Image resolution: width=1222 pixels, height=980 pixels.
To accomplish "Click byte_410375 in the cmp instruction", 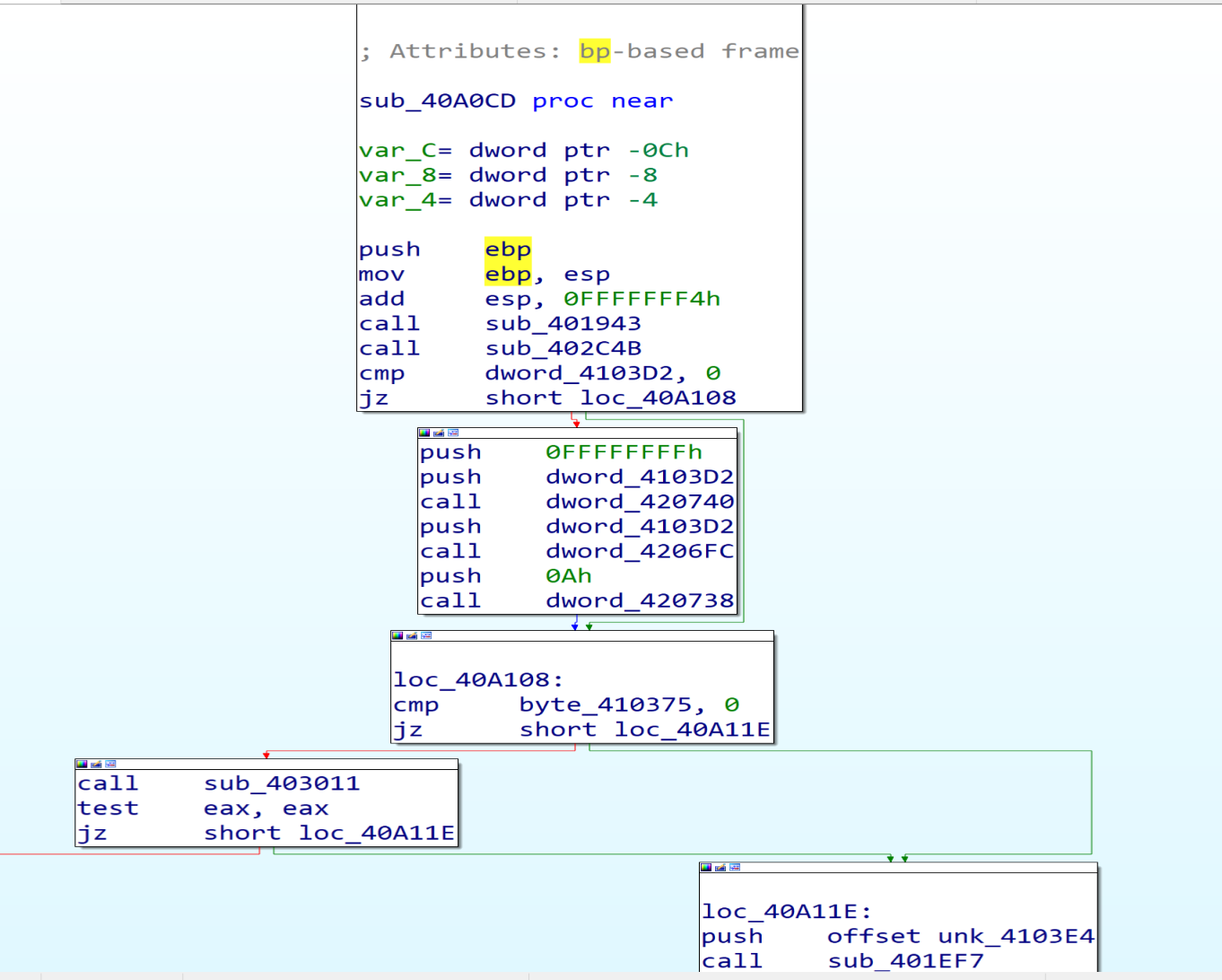I will point(606,705).
